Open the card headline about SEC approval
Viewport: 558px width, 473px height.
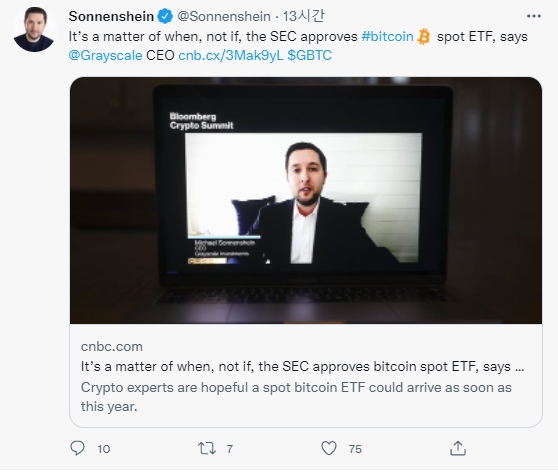302,366
